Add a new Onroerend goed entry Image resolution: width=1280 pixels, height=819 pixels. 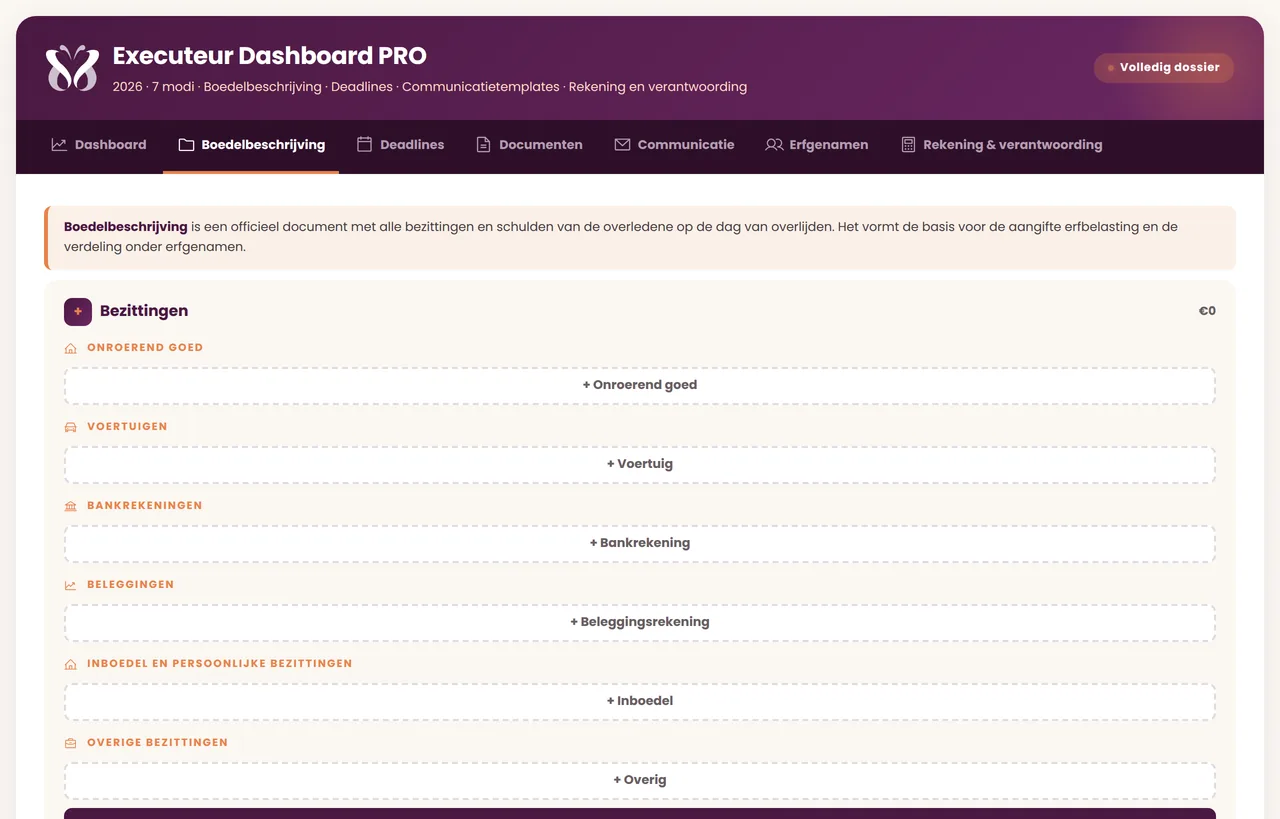tap(640, 385)
